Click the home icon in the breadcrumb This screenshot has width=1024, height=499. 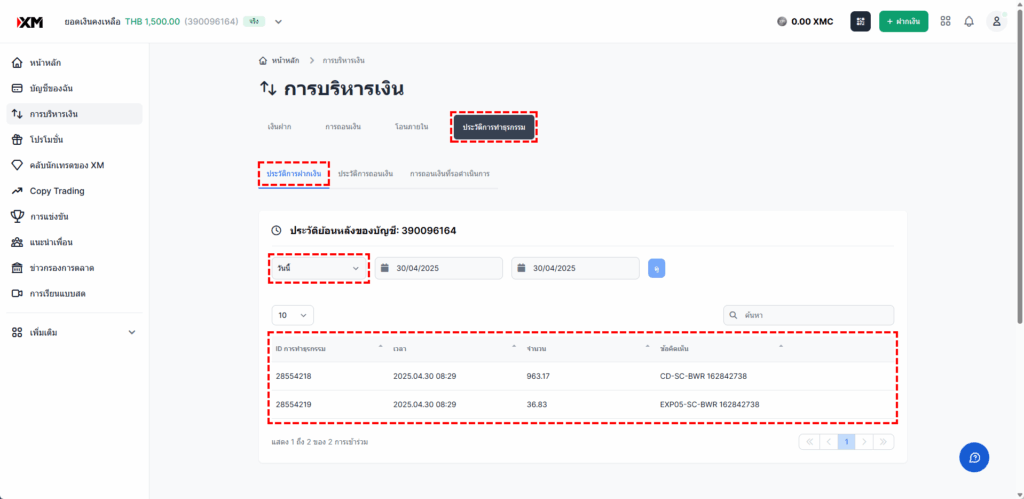coord(263,60)
